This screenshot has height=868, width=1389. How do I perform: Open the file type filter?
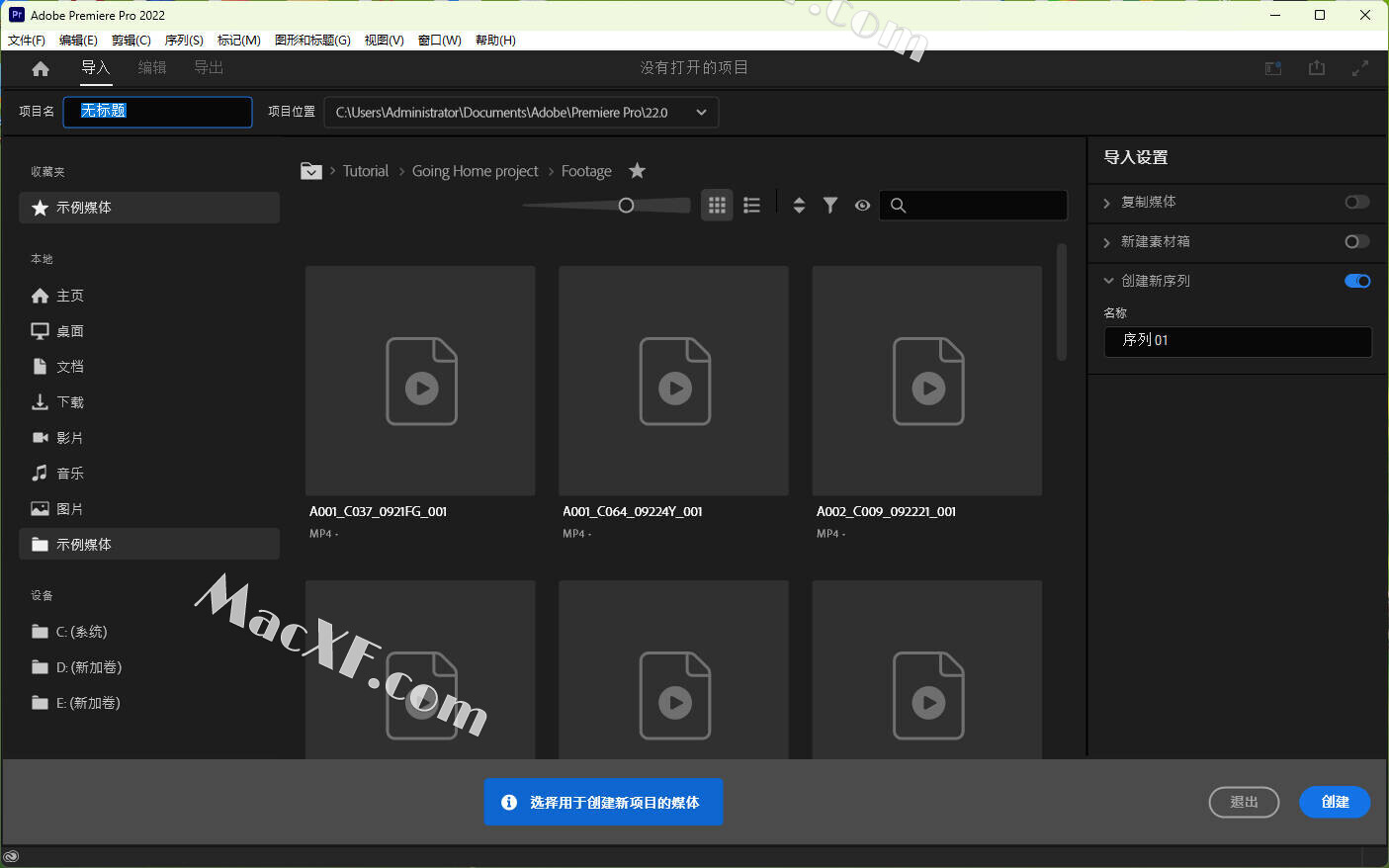click(830, 205)
